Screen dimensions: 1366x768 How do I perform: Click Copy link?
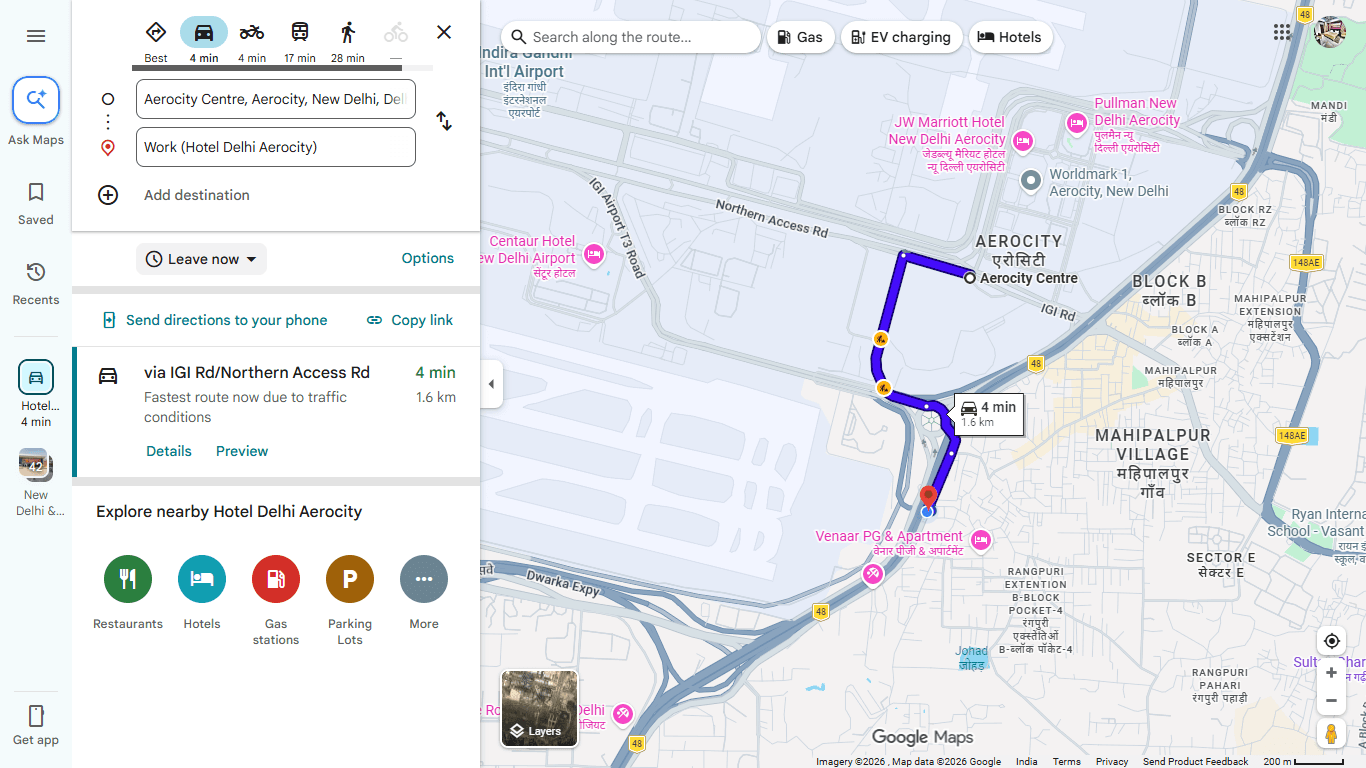coord(410,320)
